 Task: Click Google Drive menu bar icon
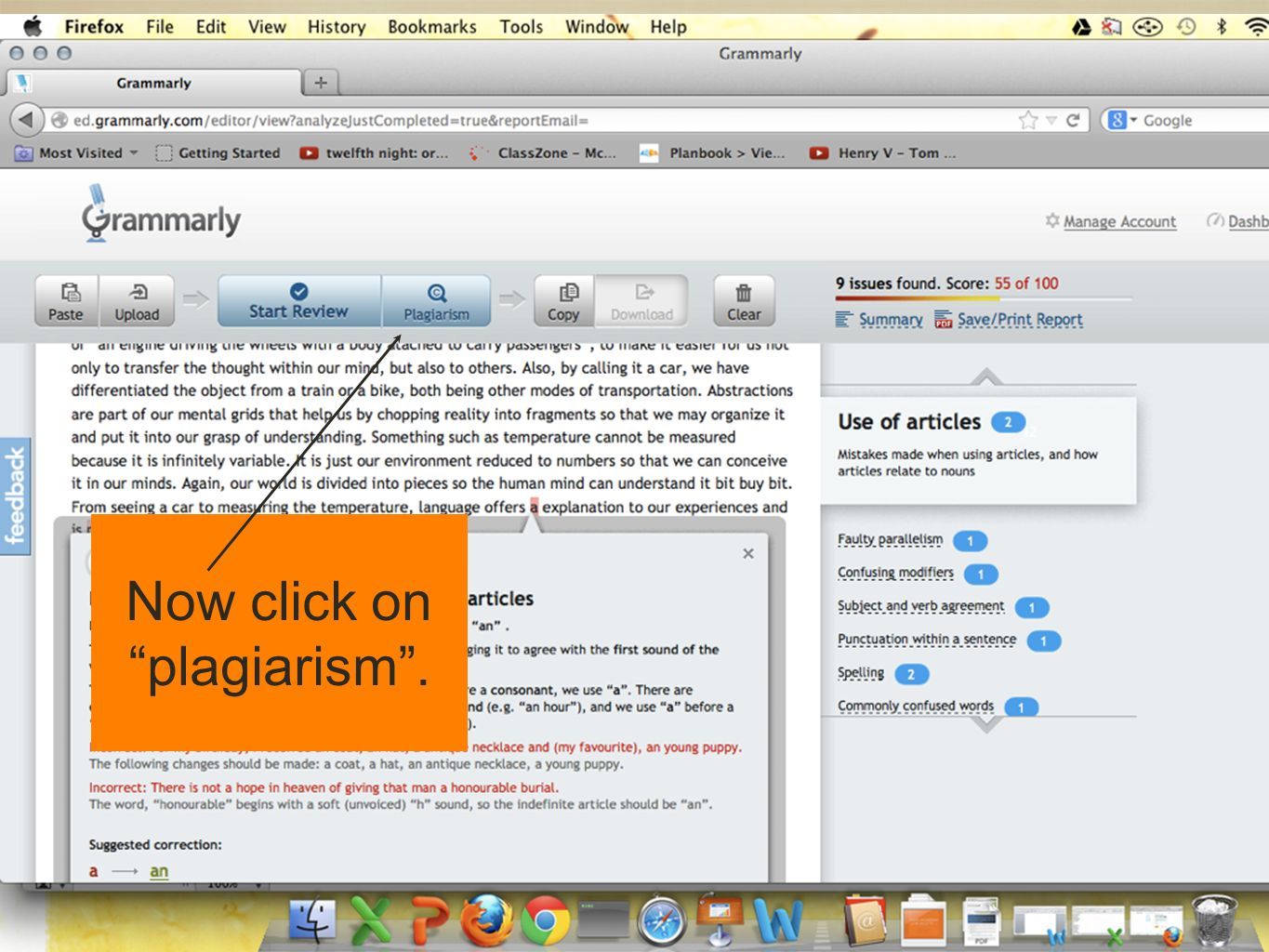pyautogui.click(x=1081, y=27)
